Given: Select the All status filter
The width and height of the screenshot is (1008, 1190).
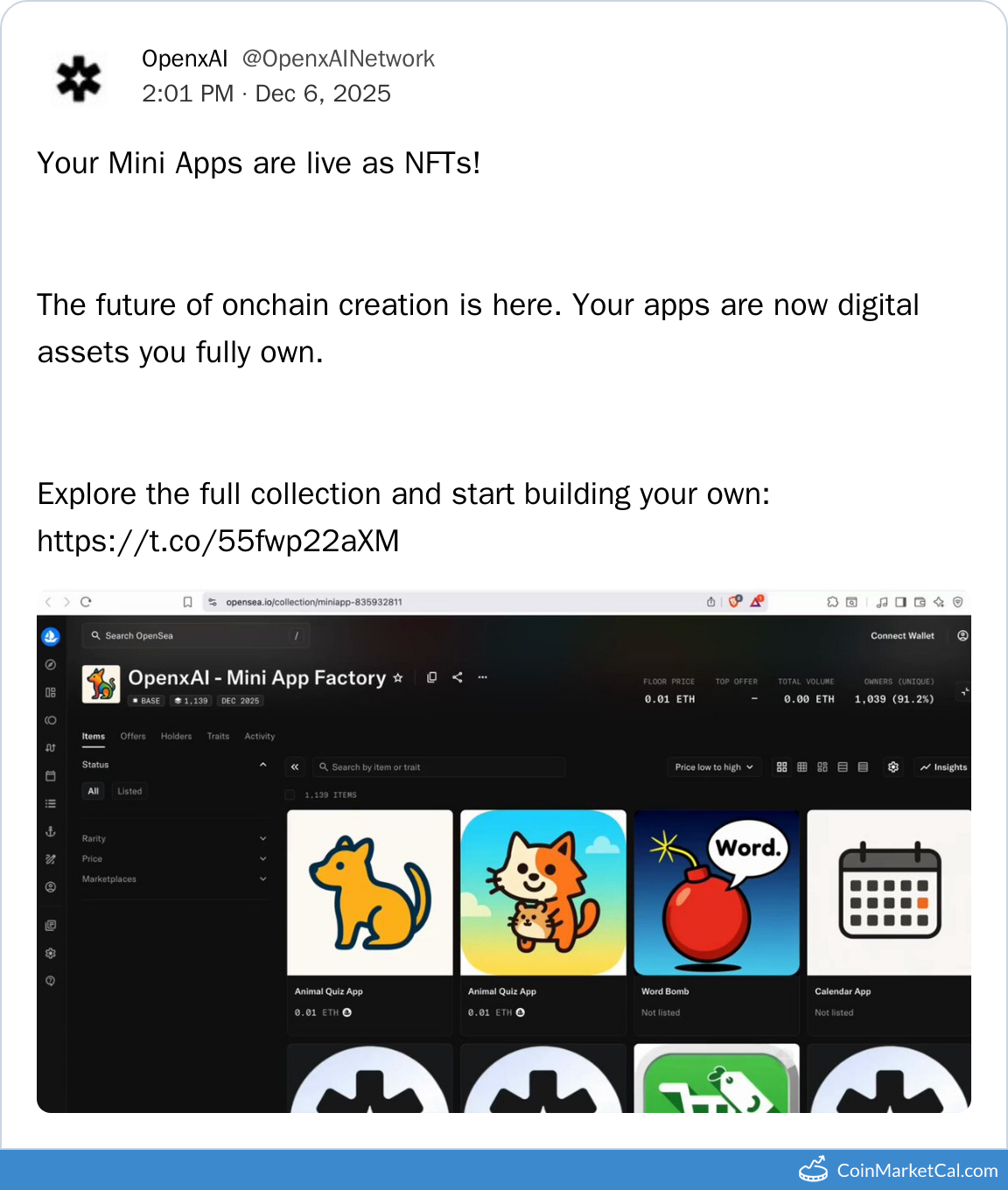Looking at the screenshot, I should pyautogui.click(x=93, y=791).
